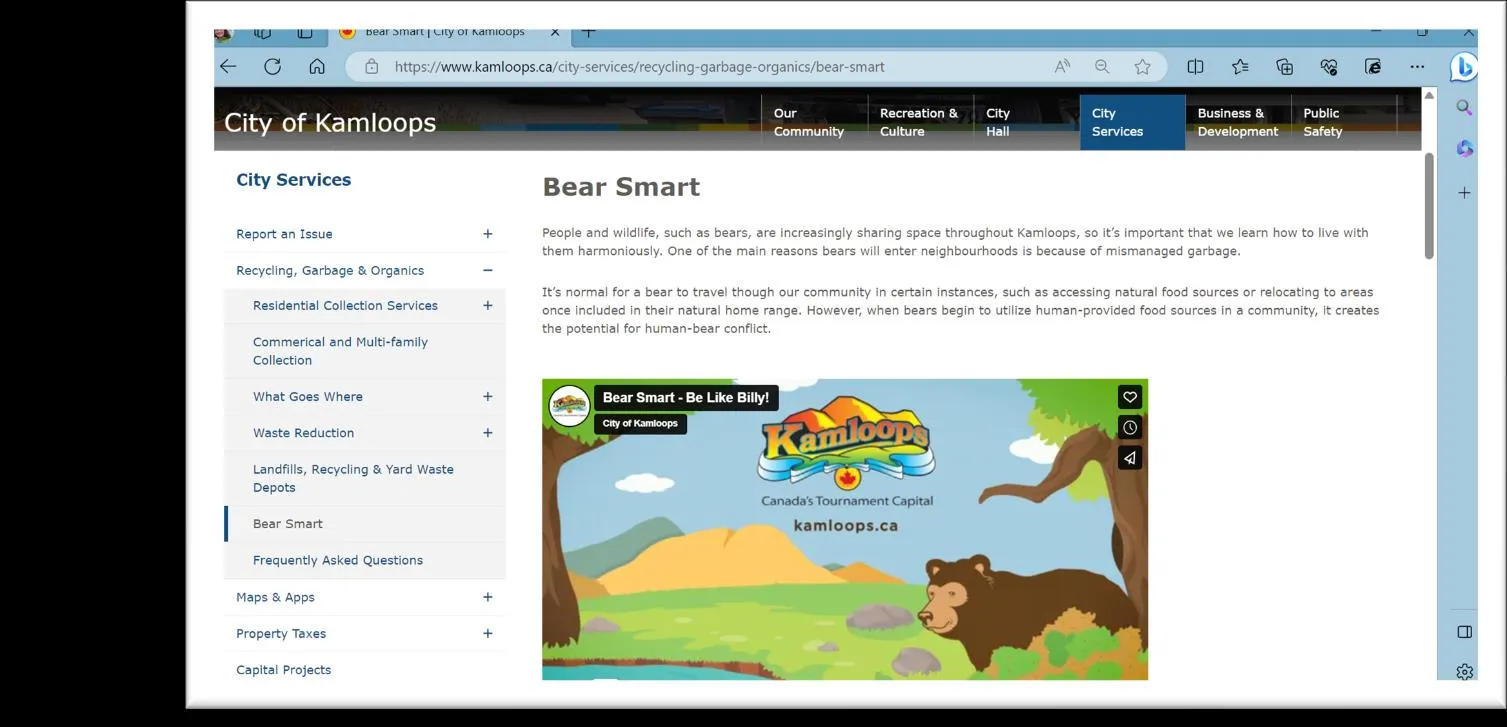This screenshot has height=727, width=1507.
Task: Activate Read aloud in address bar
Action: (1062, 67)
